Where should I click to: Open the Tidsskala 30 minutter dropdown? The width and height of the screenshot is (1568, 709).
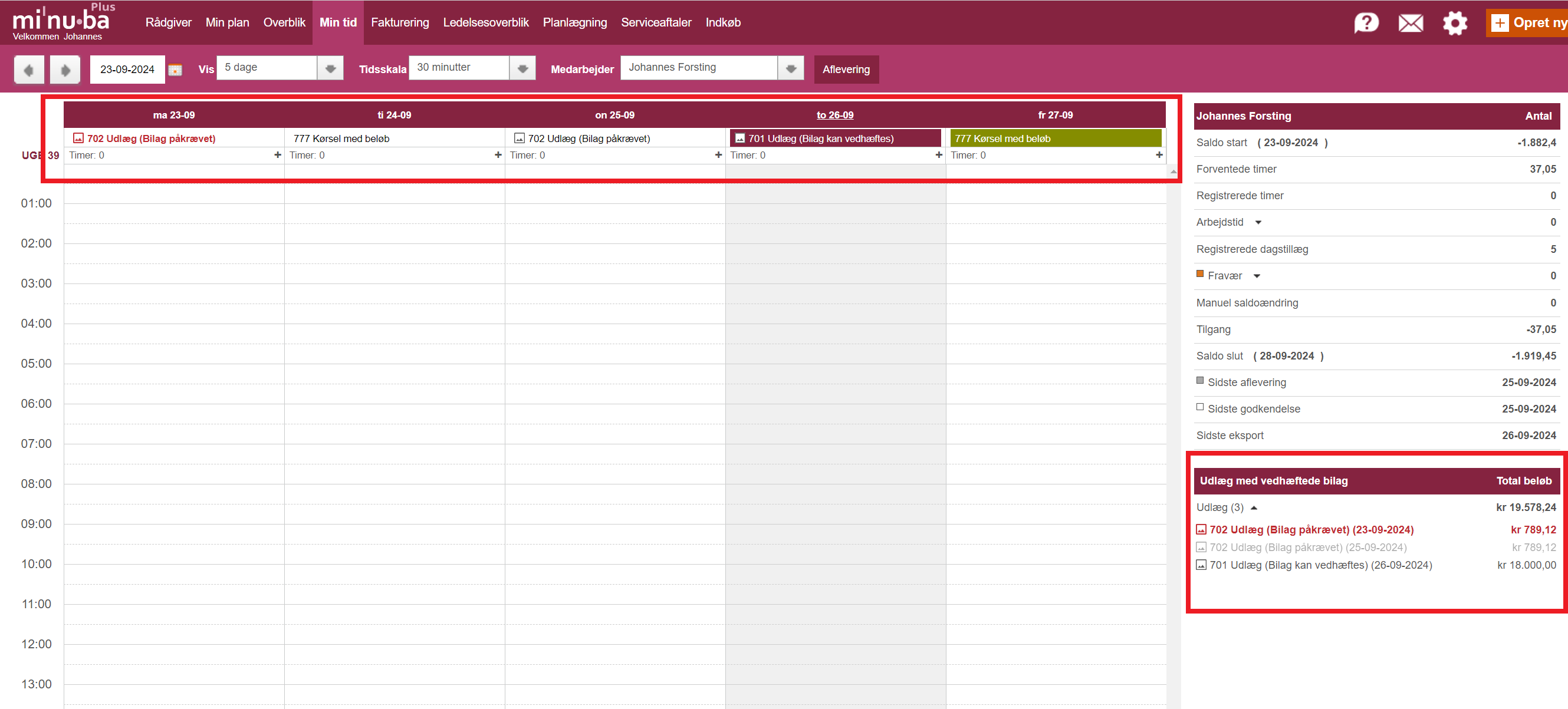pyautogui.click(x=522, y=68)
